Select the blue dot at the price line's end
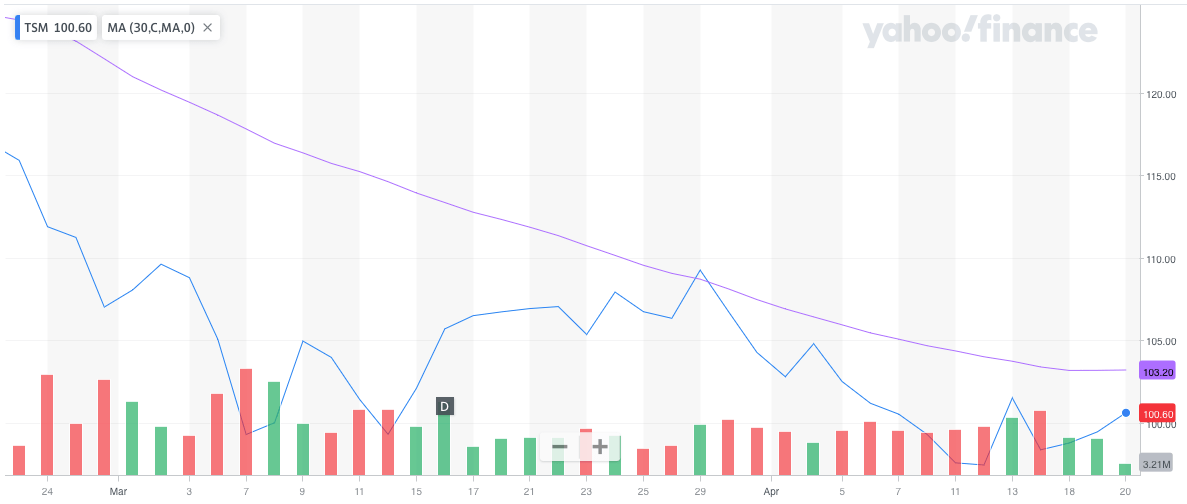The width and height of the screenshot is (1187, 504). pos(1126,413)
